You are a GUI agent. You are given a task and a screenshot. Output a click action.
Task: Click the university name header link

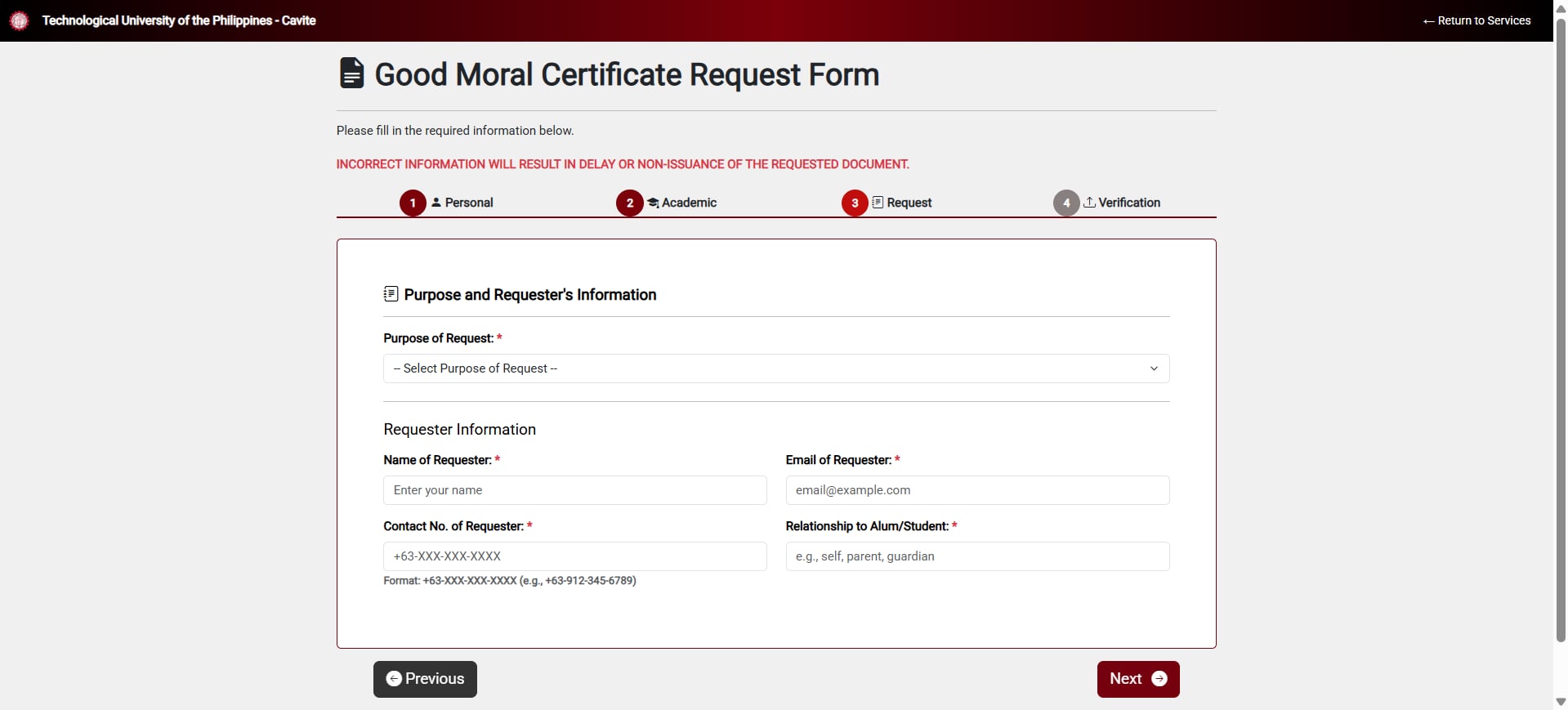click(178, 20)
